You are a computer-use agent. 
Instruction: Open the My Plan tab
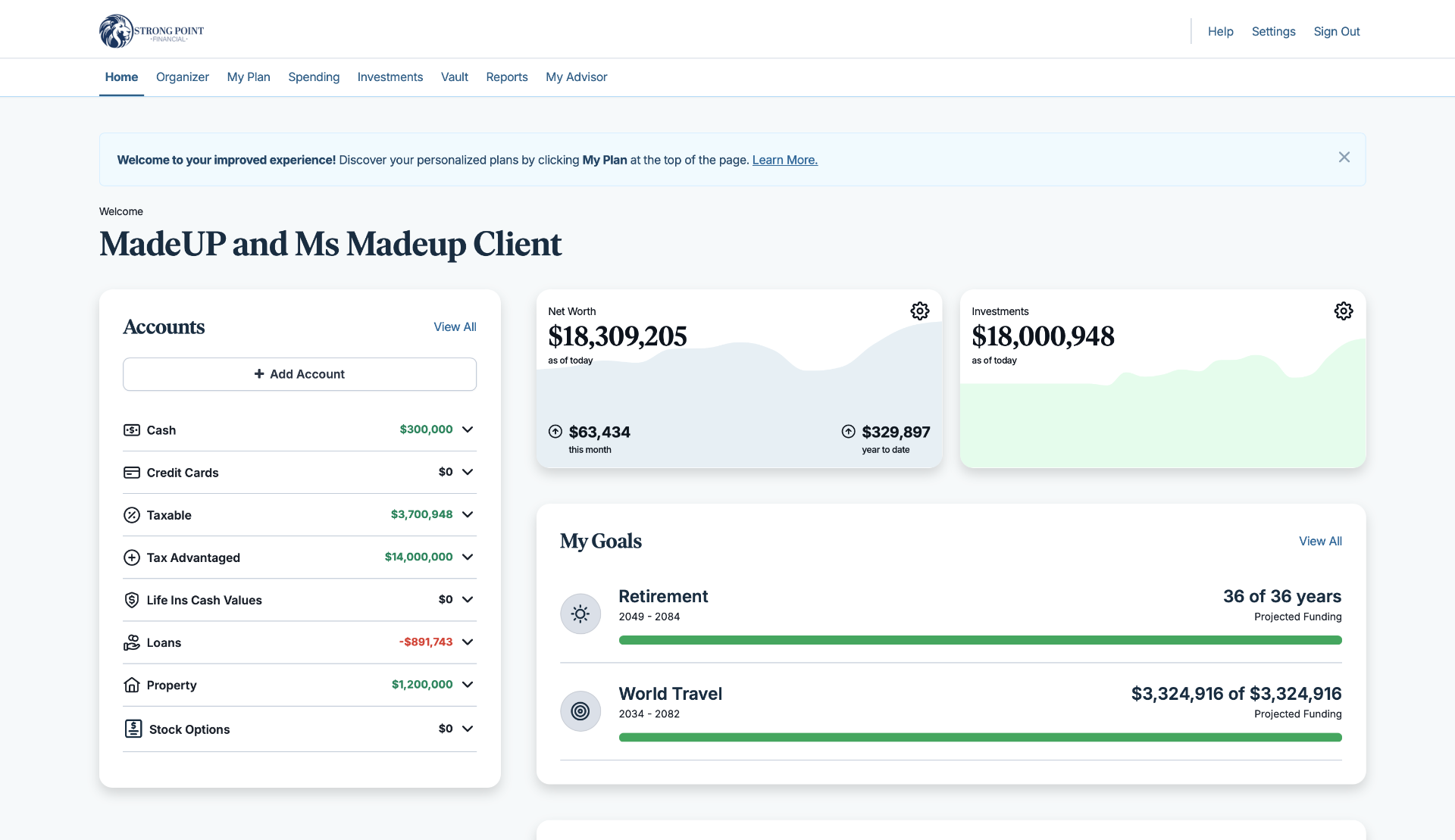point(248,77)
